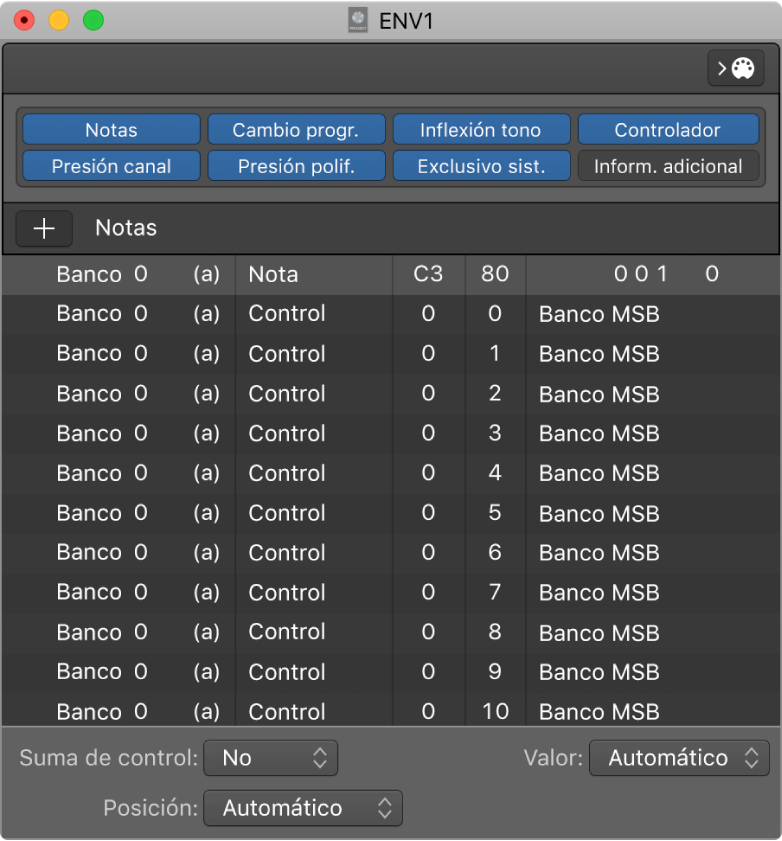Select the Control row with value 5
This screenshot has height=841, width=782.
click(x=287, y=513)
